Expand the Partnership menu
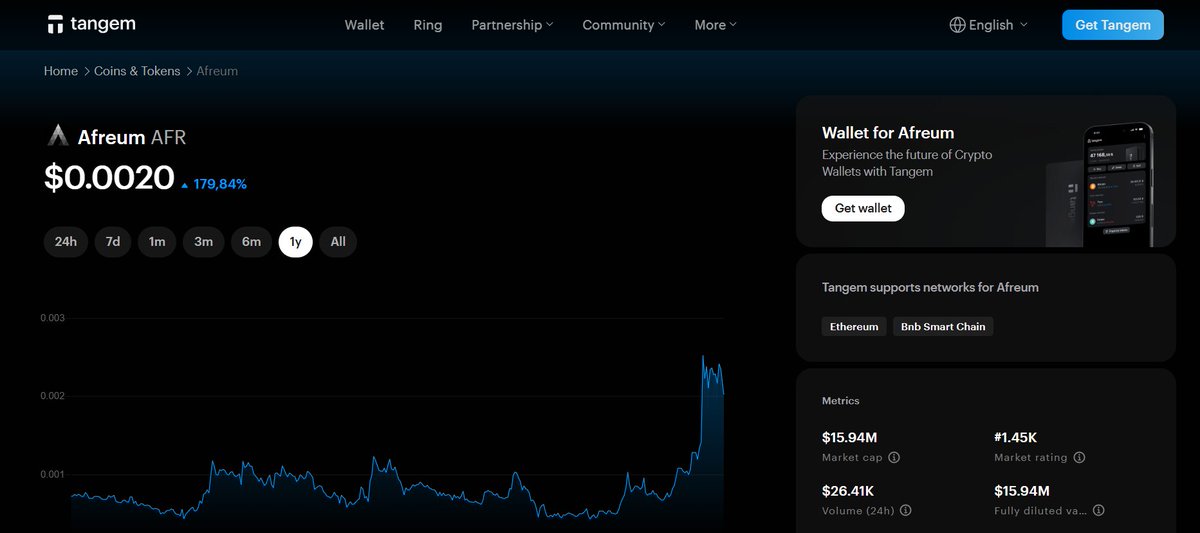The width and height of the screenshot is (1200, 533). tap(512, 25)
